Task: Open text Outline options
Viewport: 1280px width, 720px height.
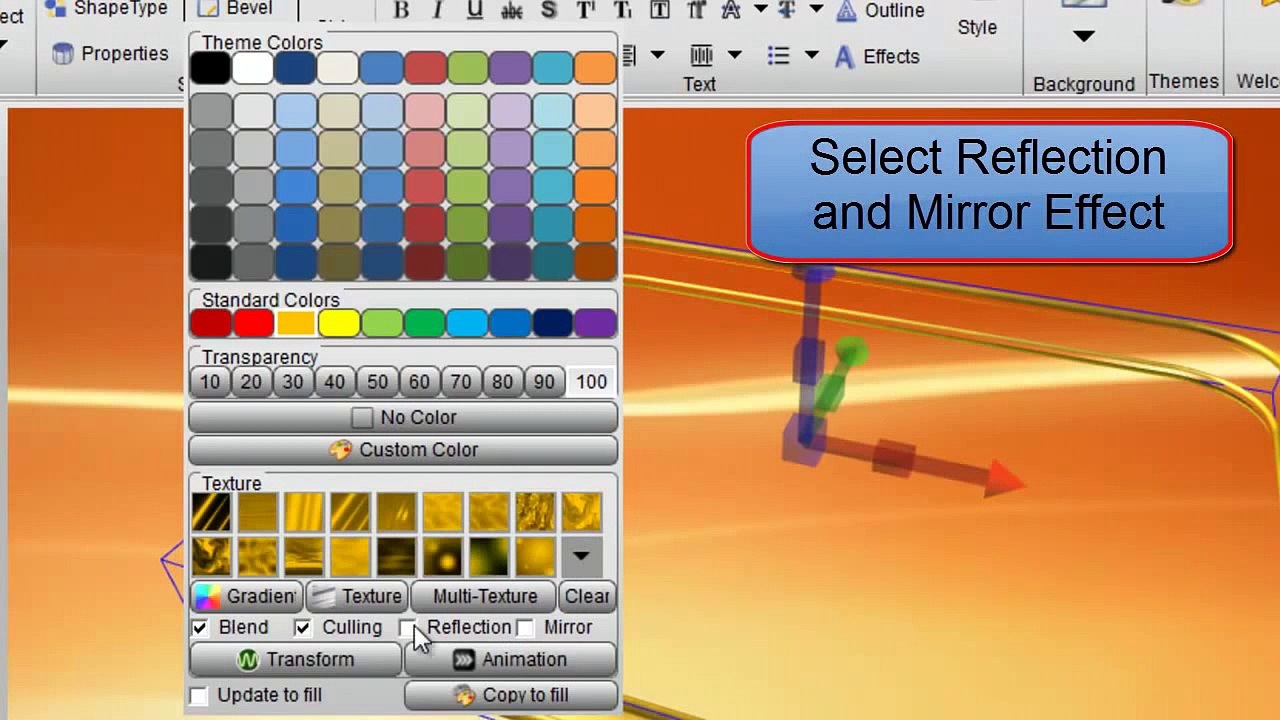Action: point(880,11)
